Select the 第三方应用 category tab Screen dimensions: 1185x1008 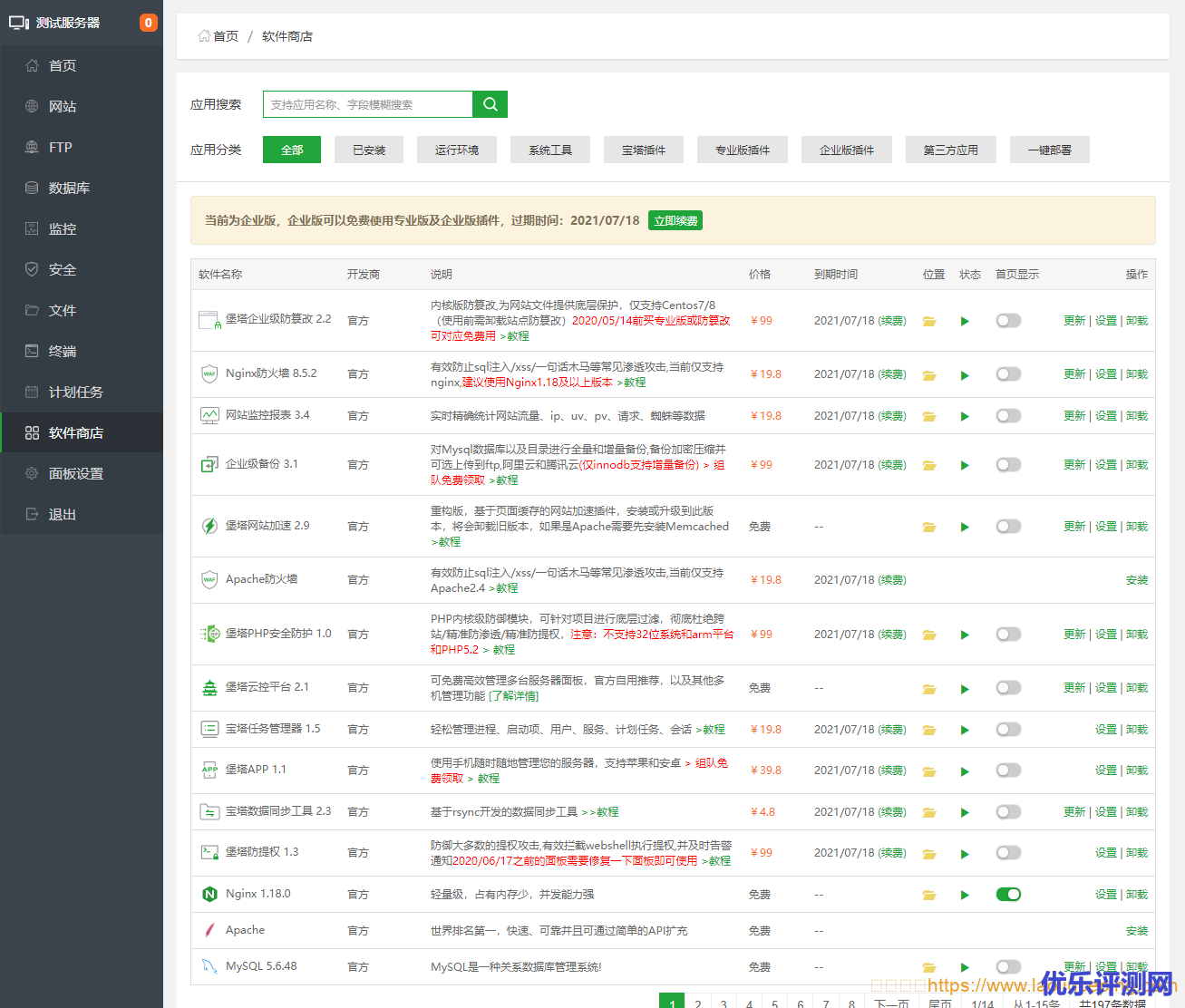[x=951, y=150]
